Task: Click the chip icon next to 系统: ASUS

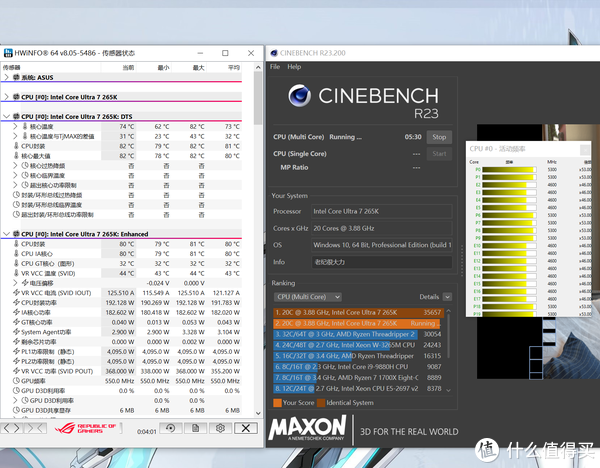Action: (16, 77)
